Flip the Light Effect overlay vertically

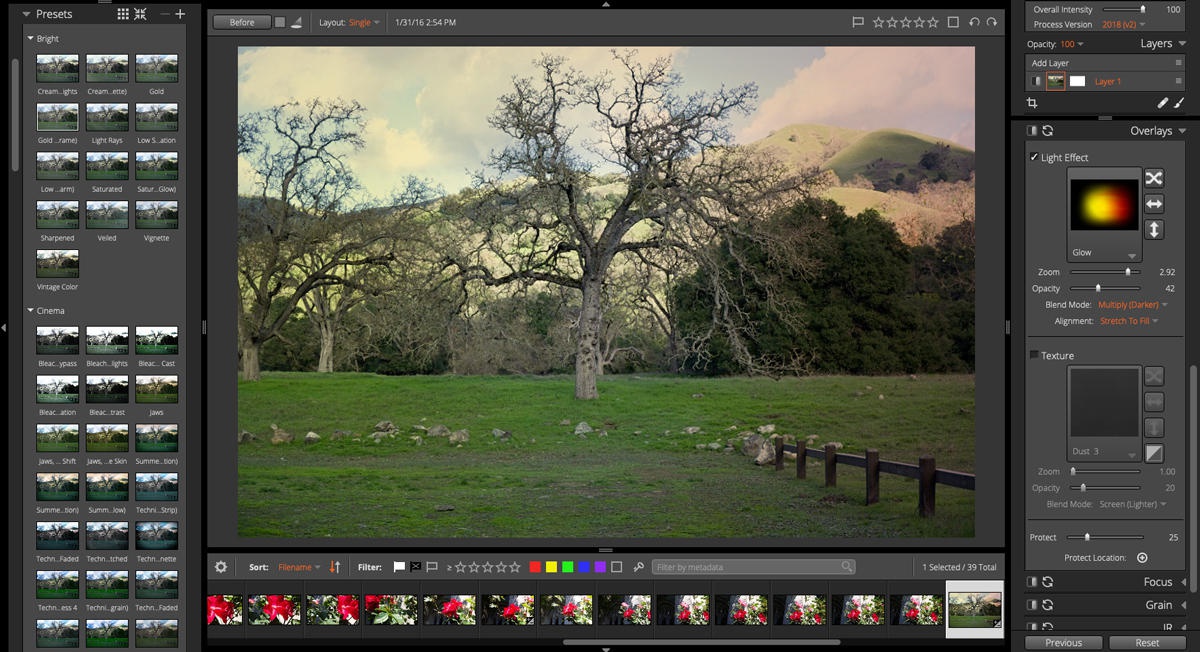[x=1154, y=230]
